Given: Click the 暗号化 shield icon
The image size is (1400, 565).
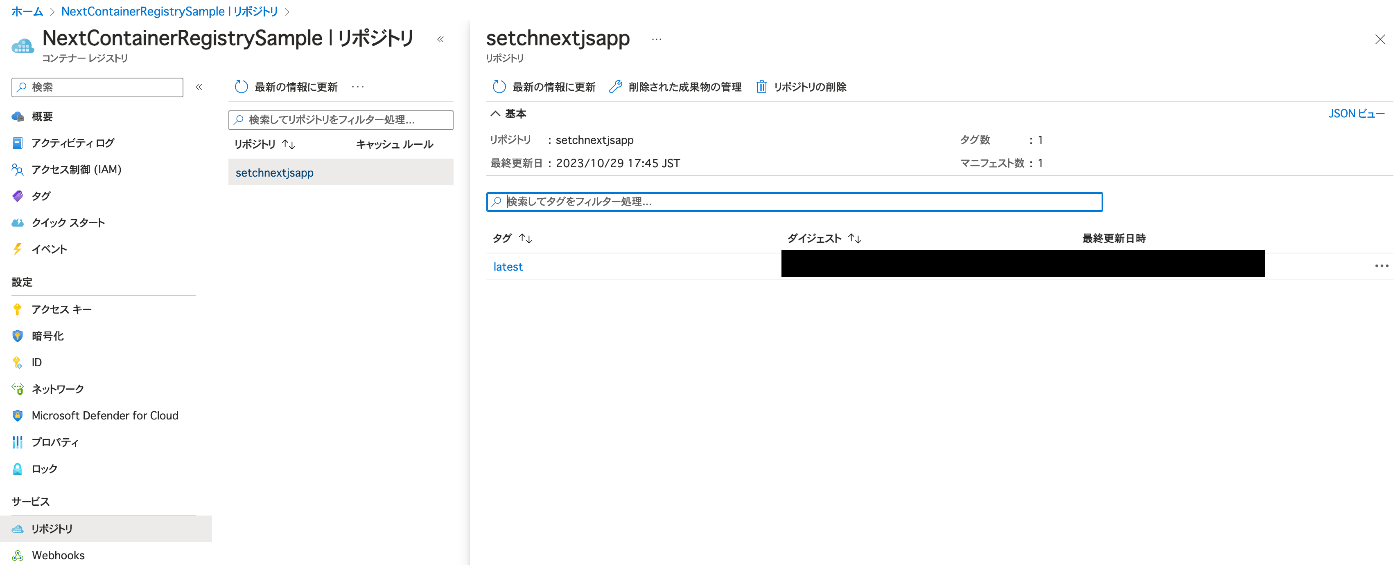Looking at the screenshot, I should 17,336.
